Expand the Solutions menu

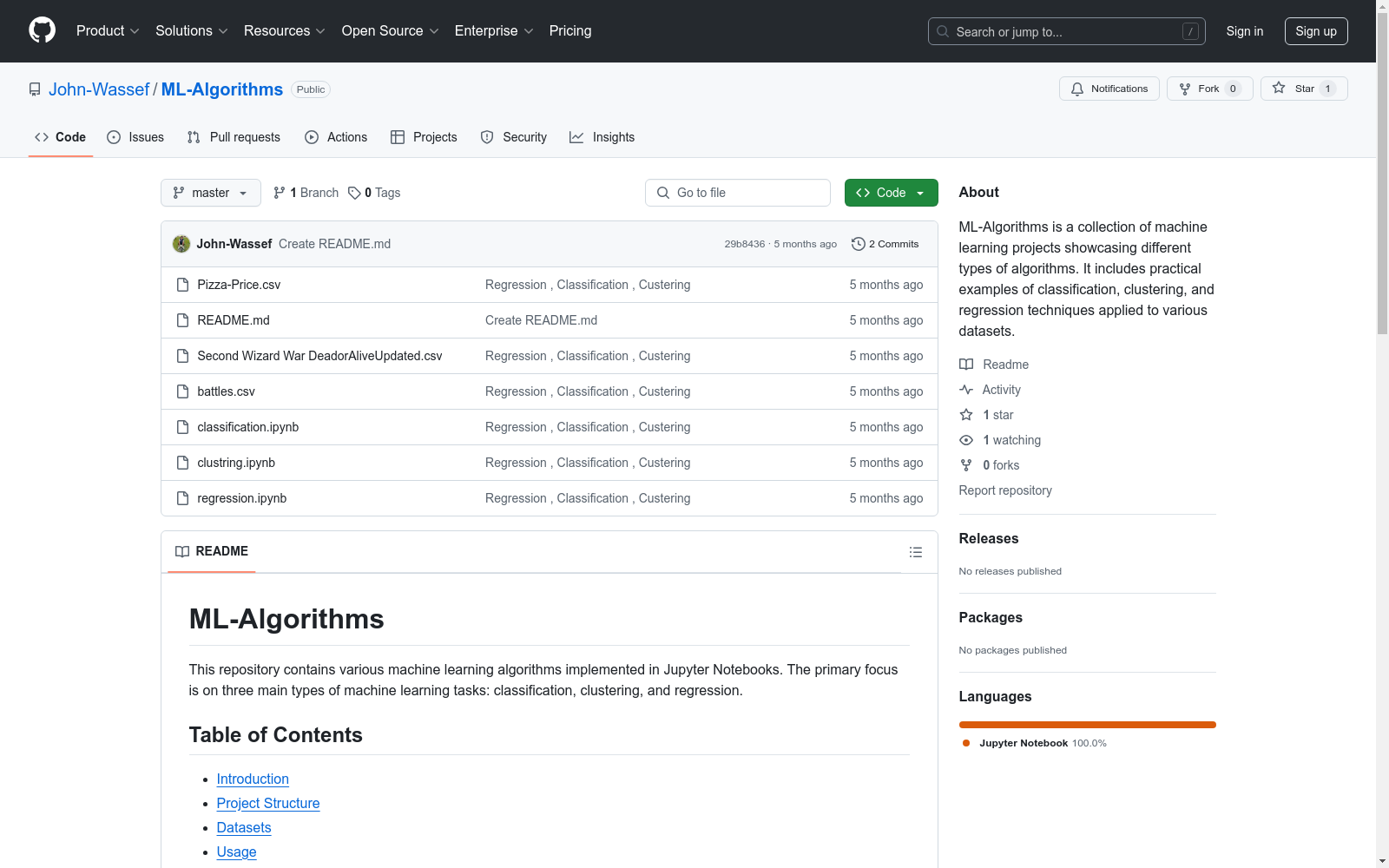[x=192, y=30]
